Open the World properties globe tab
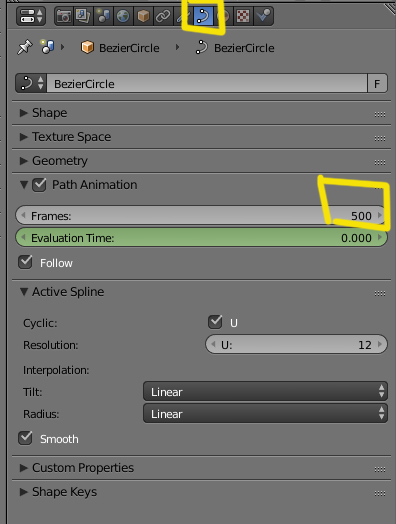 click(123, 16)
